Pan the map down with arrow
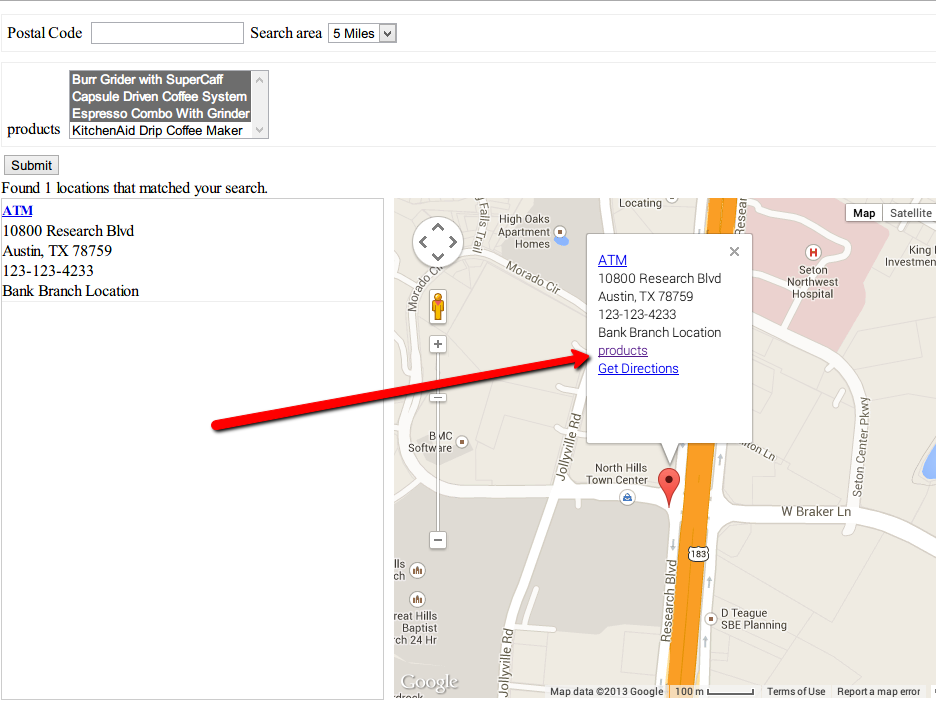 [438, 257]
